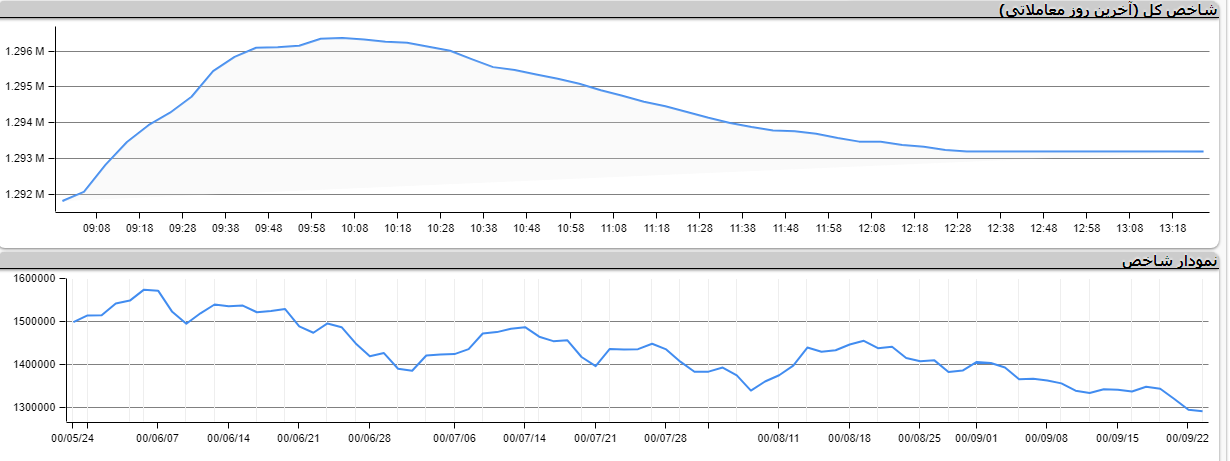Click the 1.292 M y-axis label
This screenshot has height=461, width=1230.
pyautogui.click(x=25, y=194)
